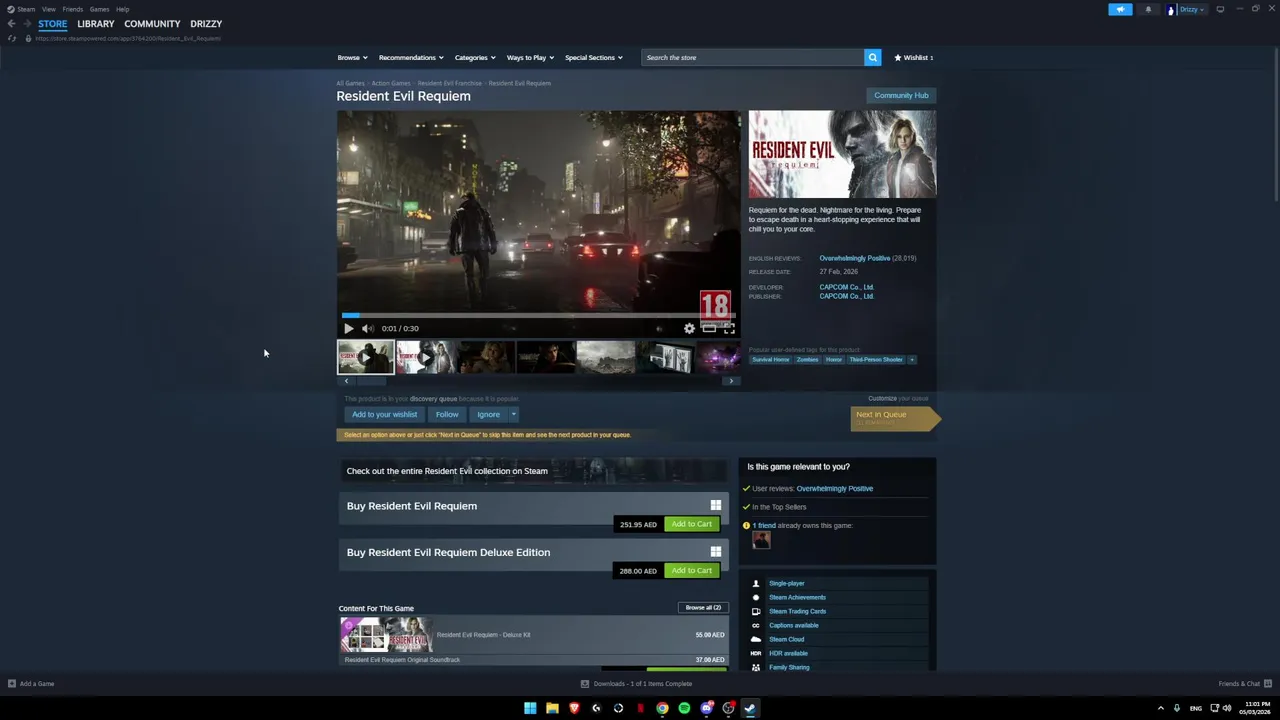Click the Steam announcements megaphone icon
The height and width of the screenshot is (720, 1280).
pos(1120,9)
